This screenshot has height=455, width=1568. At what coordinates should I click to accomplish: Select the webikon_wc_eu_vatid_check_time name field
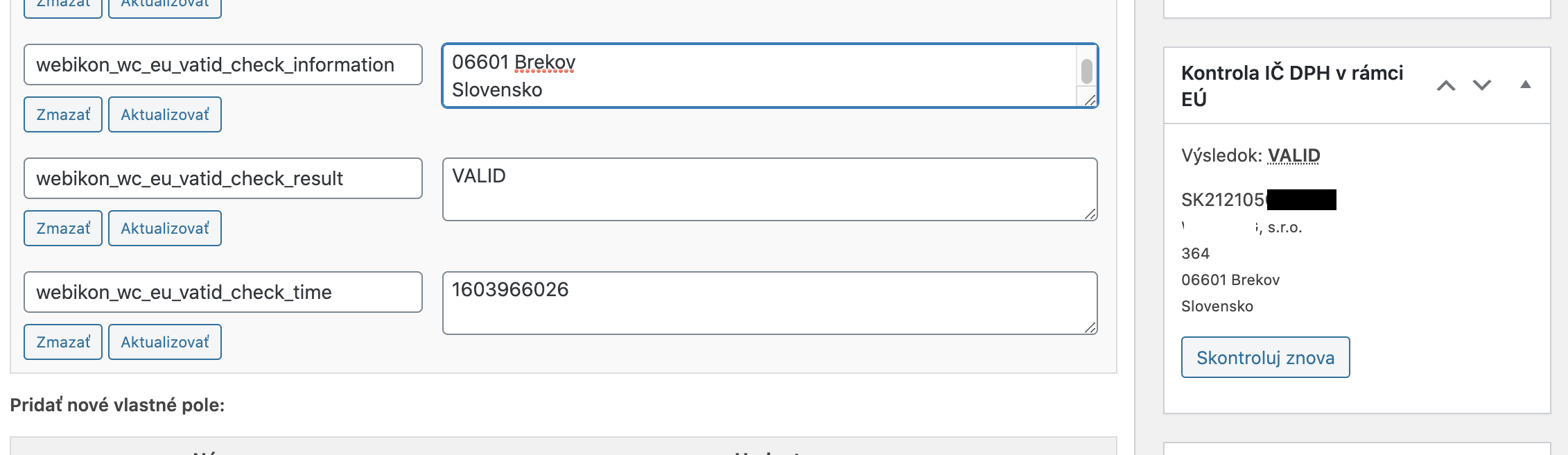(223, 292)
